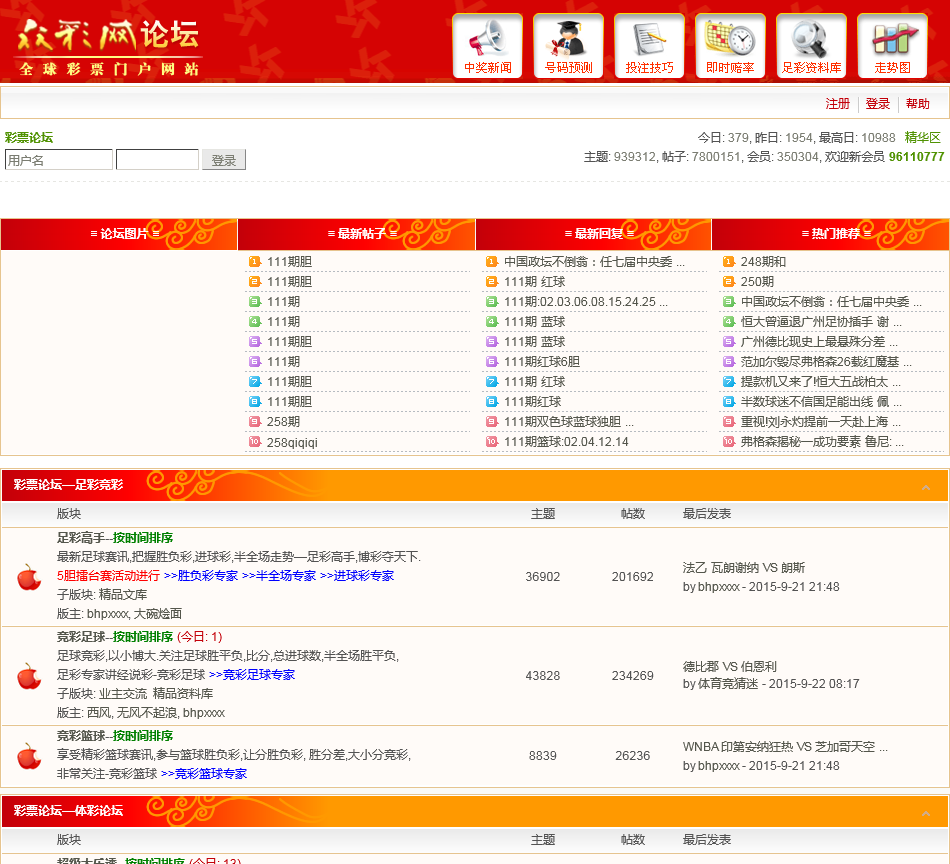Open >>半全场专家 link
Screen dimensions: 950x864
279,576
